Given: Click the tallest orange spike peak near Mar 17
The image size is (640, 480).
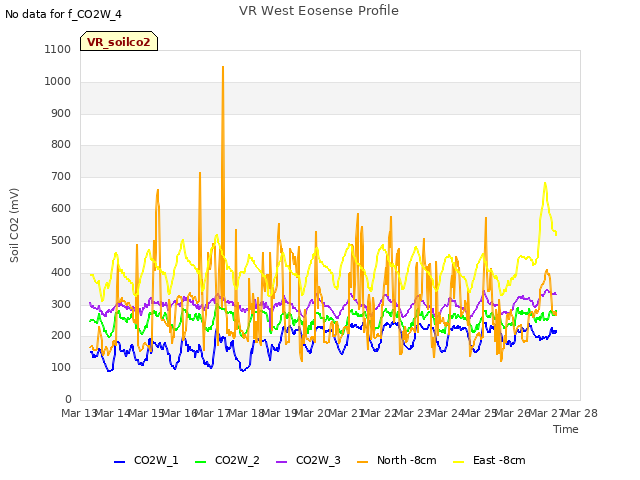Looking at the screenshot, I should click(x=223, y=67).
